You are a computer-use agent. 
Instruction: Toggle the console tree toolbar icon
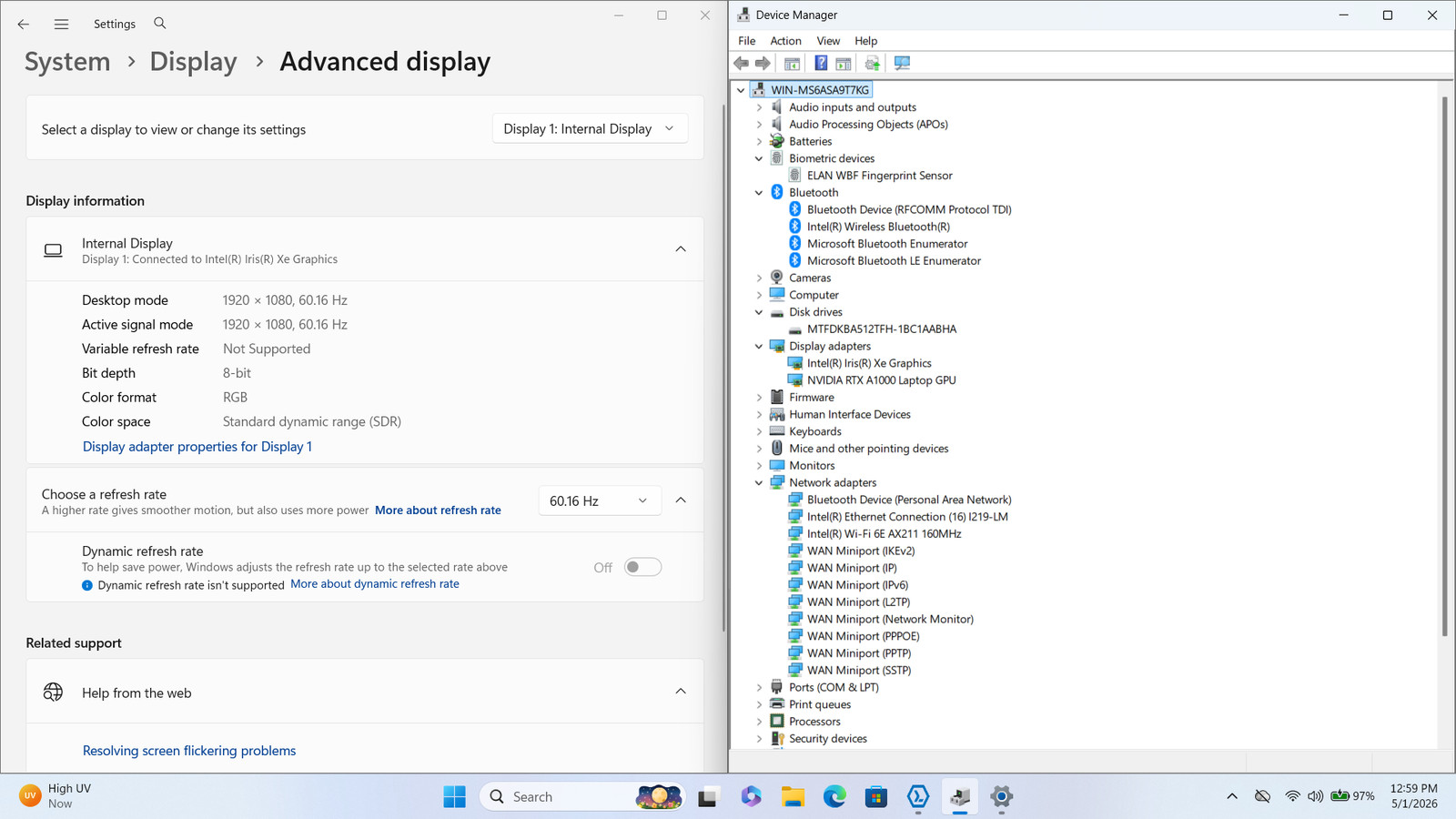793,64
